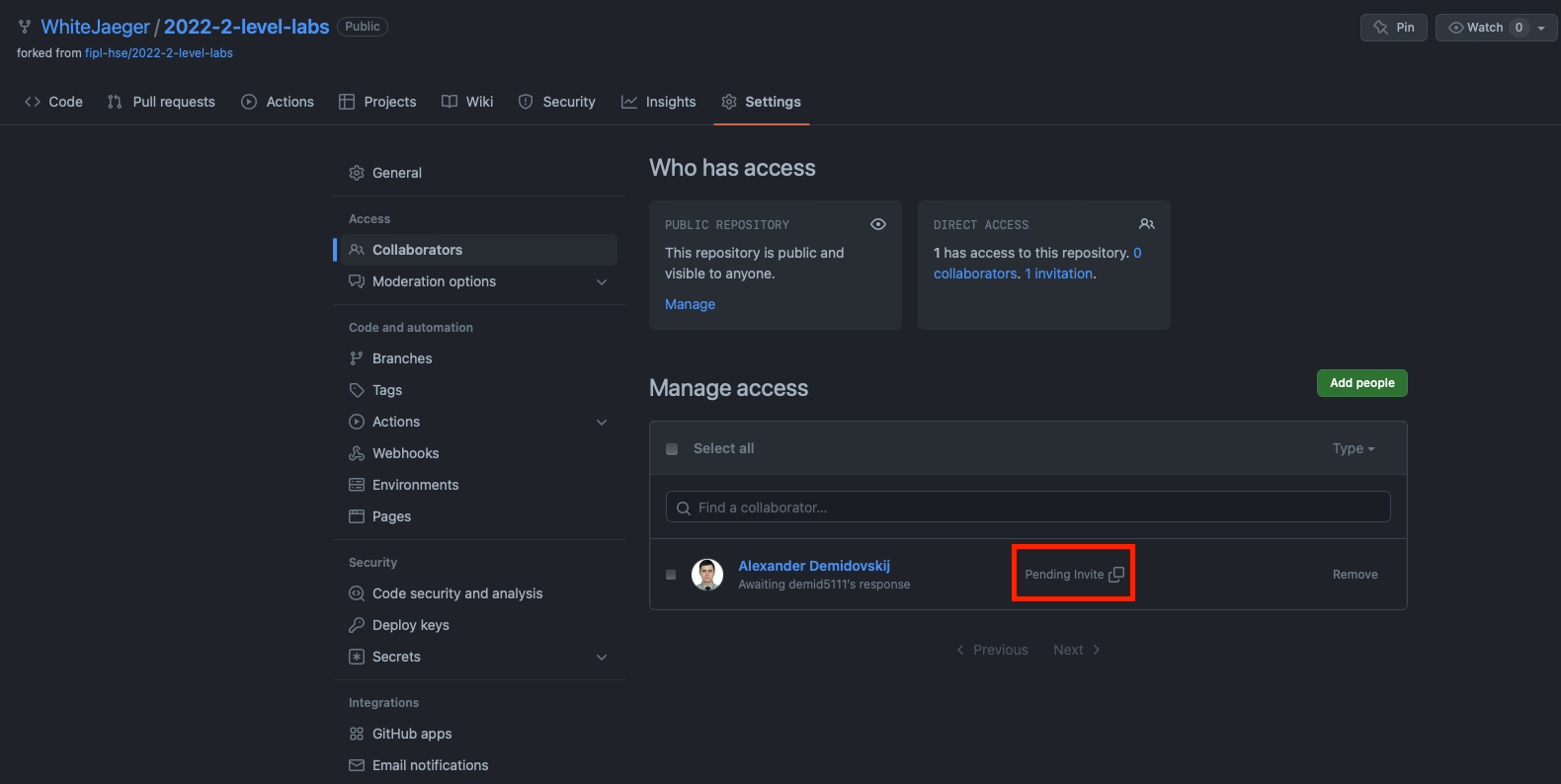
Task: Click the Add people button
Action: 1361,383
